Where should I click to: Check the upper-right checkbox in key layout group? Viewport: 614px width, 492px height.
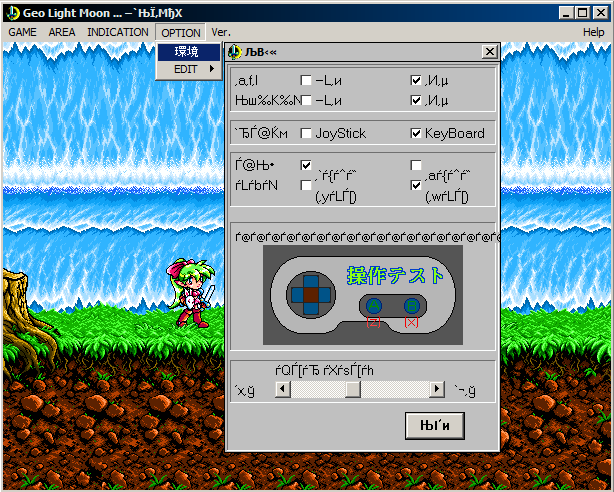(416, 165)
